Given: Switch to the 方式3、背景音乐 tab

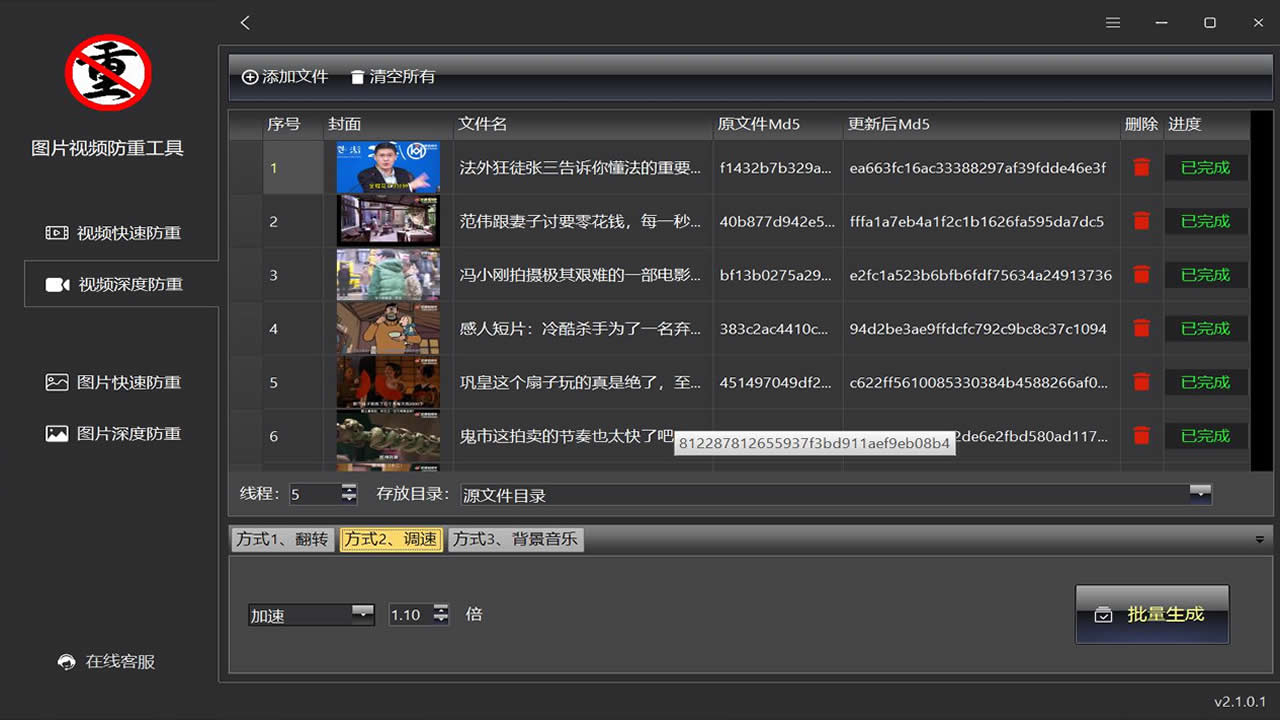Looking at the screenshot, I should pyautogui.click(x=515, y=539).
